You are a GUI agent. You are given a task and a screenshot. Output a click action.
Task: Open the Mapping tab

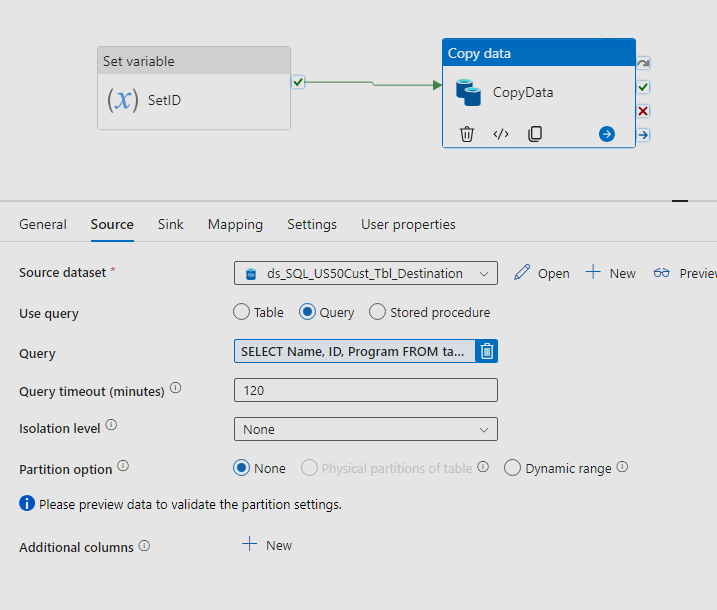[235, 224]
